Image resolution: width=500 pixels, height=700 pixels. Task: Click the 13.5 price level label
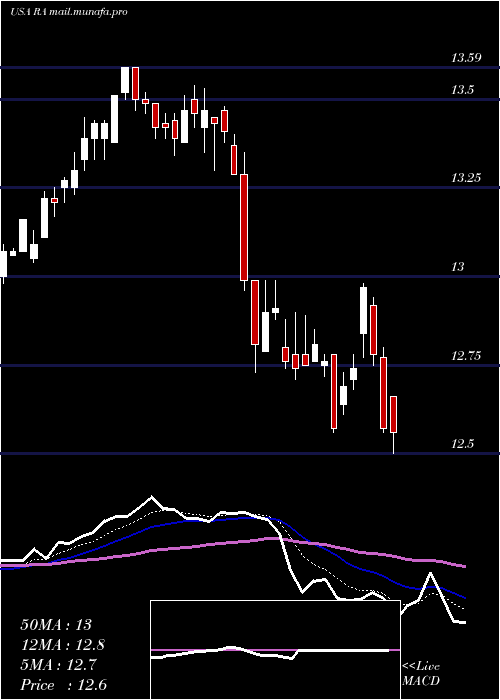(462, 90)
